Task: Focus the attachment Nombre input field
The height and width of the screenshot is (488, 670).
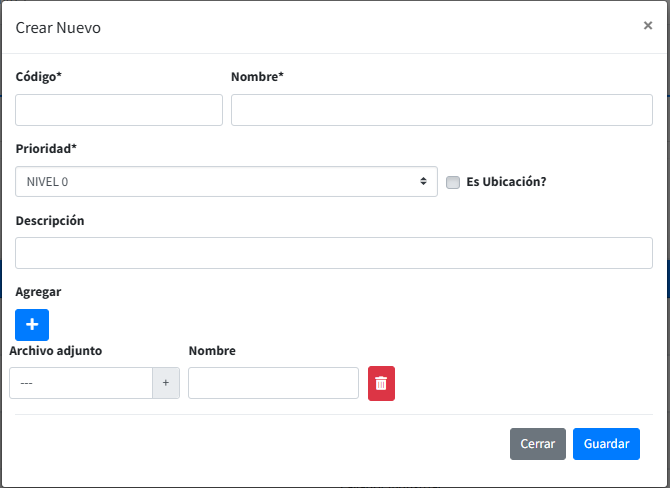Action: pos(273,383)
